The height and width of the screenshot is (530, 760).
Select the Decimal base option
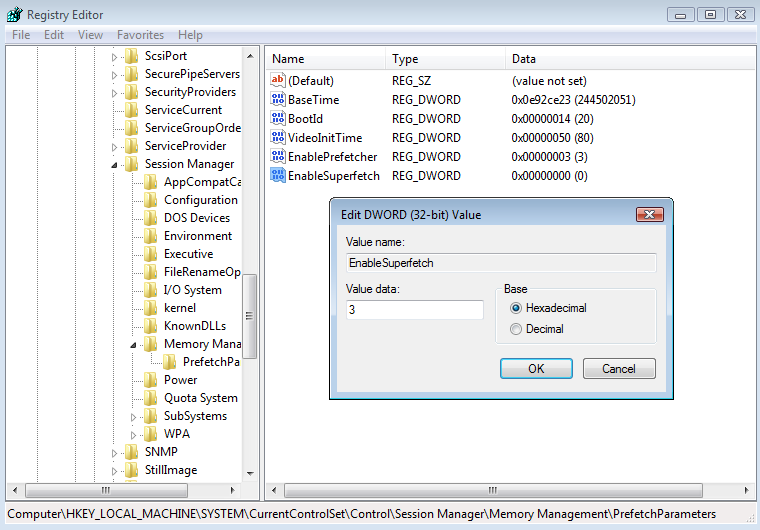click(516, 329)
